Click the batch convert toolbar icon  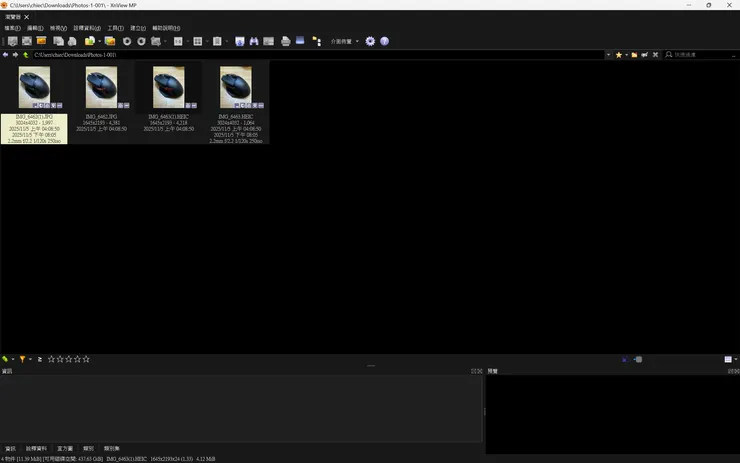pos(269,42)
